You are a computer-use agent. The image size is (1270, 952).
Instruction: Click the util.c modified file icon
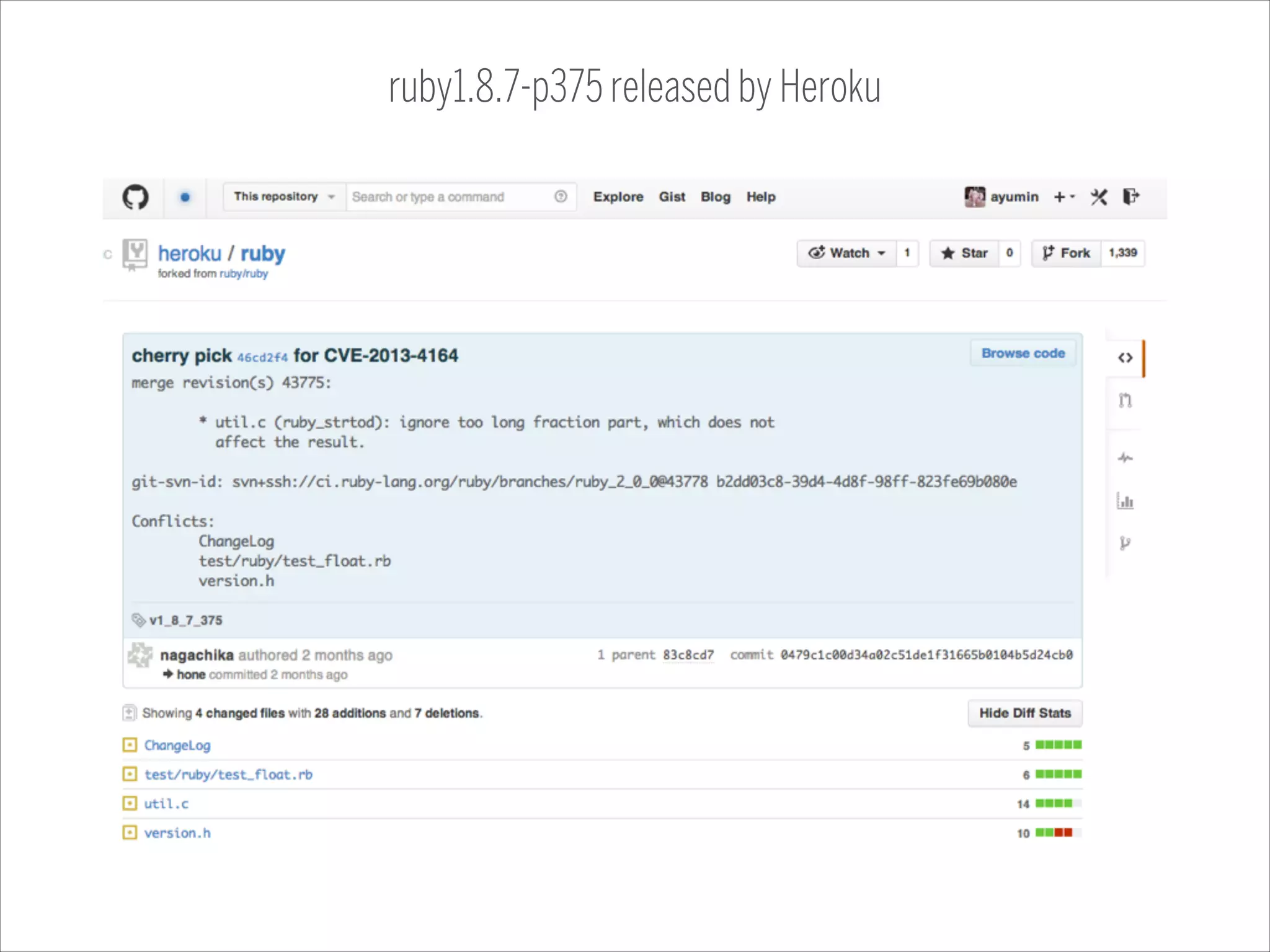130,803
